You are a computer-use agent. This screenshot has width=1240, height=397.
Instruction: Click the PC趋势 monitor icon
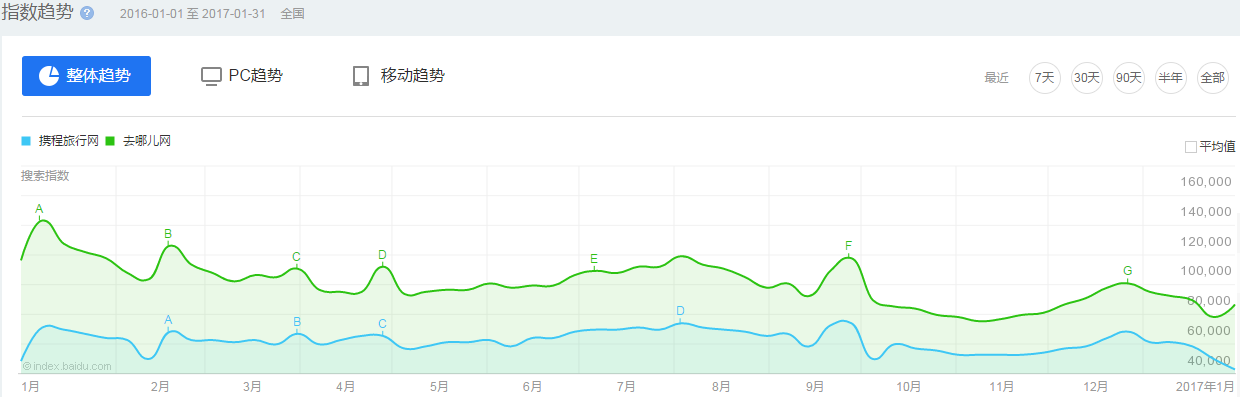[x=211, y=76]
